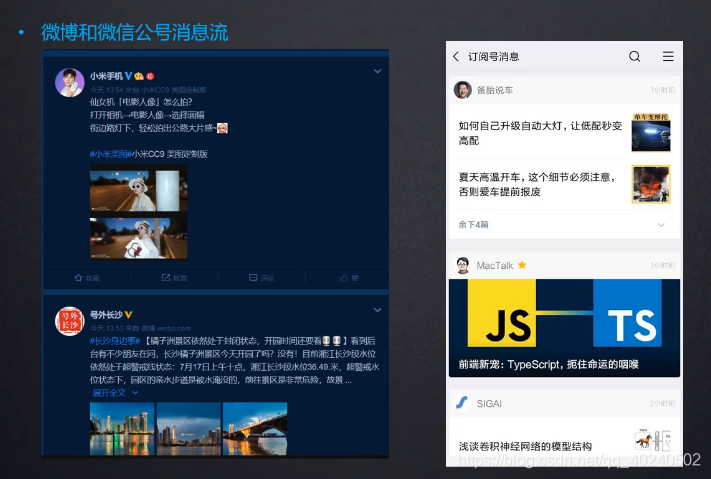Screen dimensions: 711x479
Task: Open 备胎说车 account avatar
Action: (463, 90)
